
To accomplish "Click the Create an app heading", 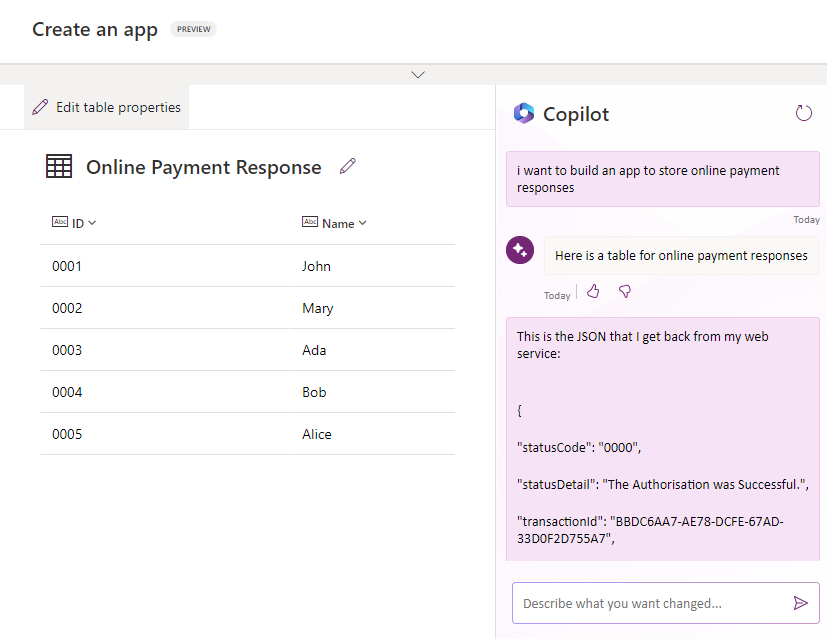I will 95,30.
